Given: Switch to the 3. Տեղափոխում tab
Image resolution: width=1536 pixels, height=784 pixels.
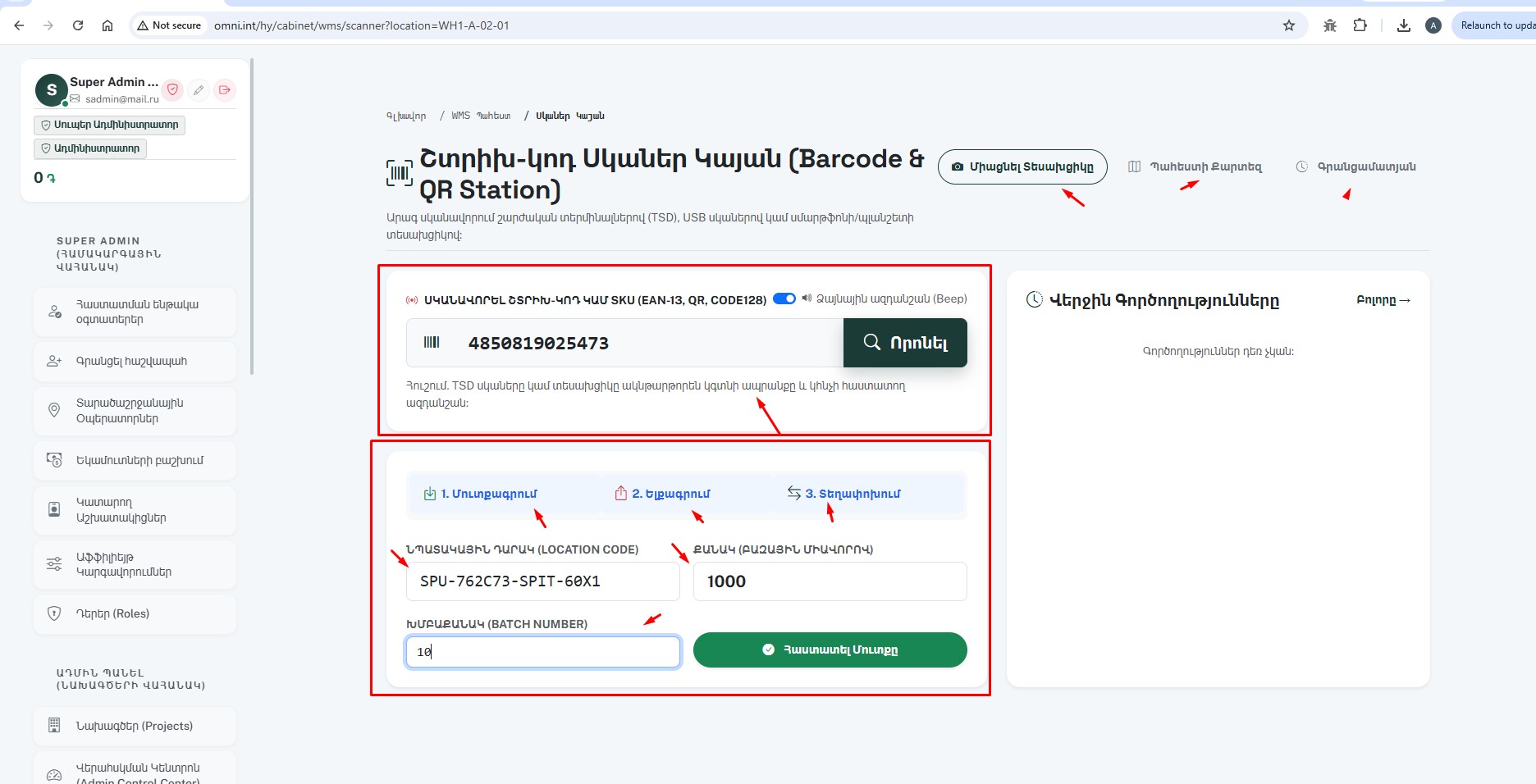Looking at the screenshot, I should (843, 494).
